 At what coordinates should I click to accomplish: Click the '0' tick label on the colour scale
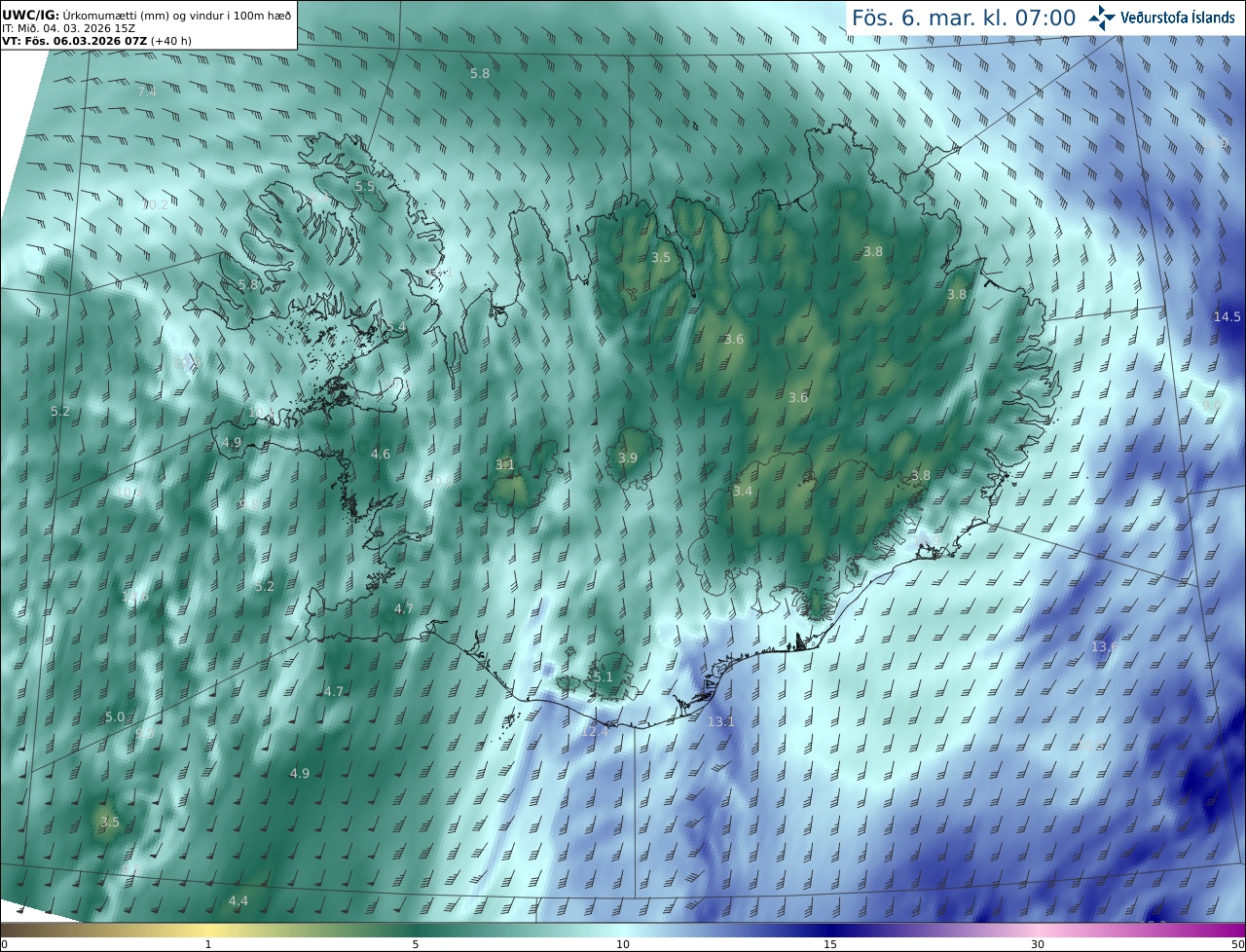[4, 944]
